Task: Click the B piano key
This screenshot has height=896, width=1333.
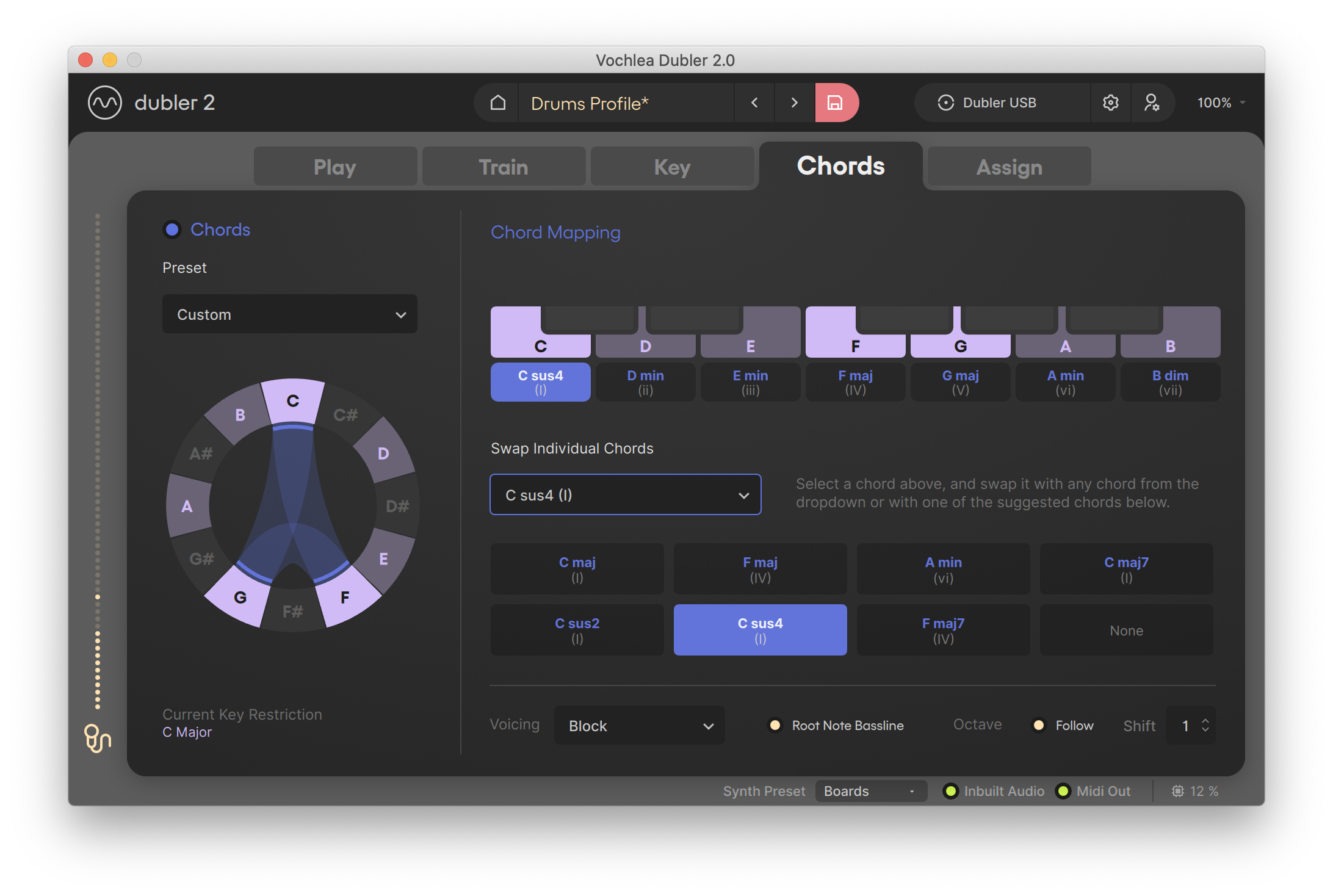Action: pyautogui.click(x=1170, y=345)
